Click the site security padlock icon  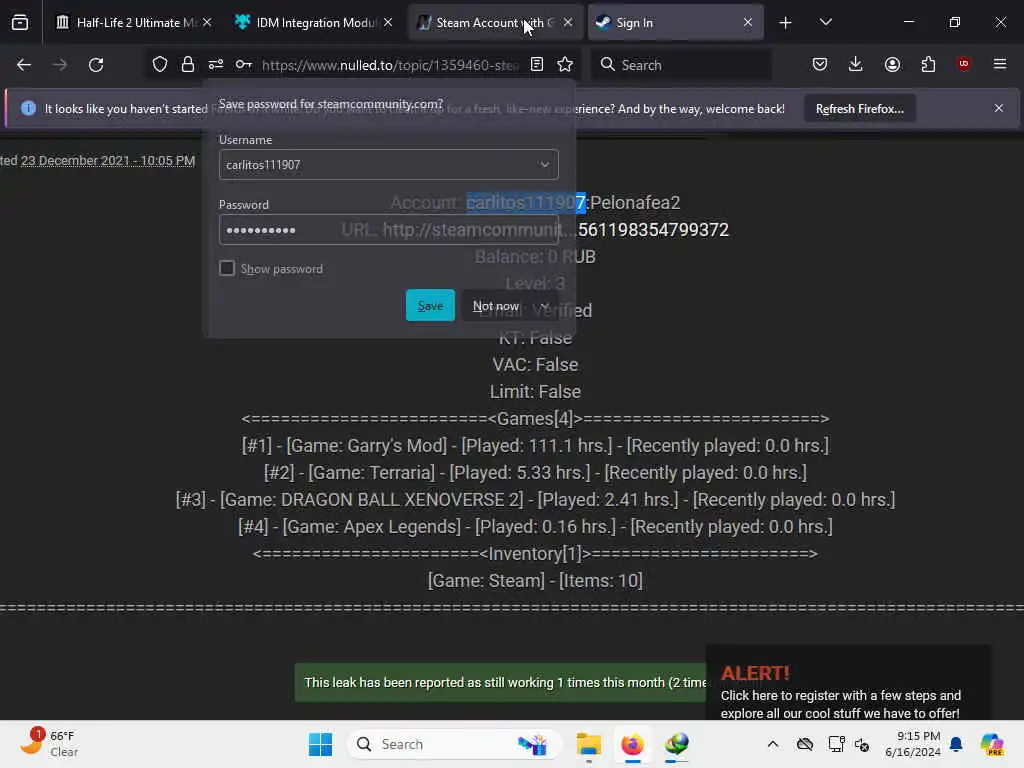coord(188,64)
